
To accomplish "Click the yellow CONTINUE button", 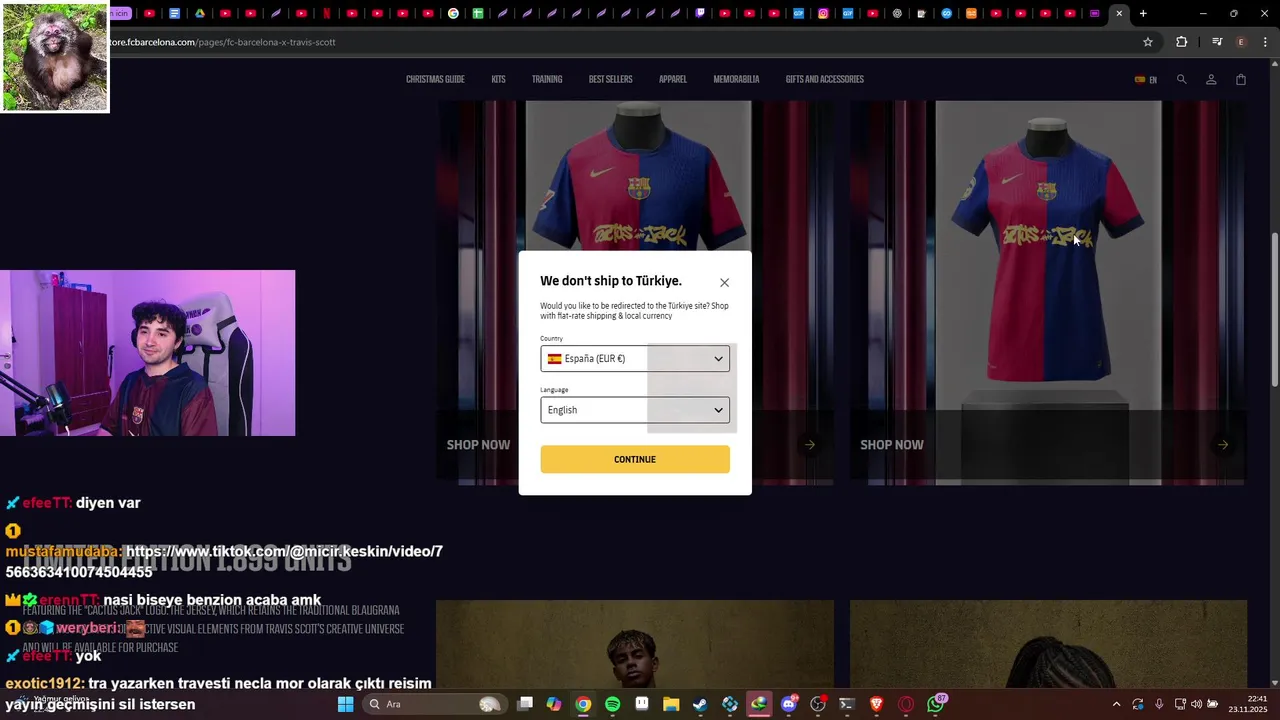I will pos(635,459).
